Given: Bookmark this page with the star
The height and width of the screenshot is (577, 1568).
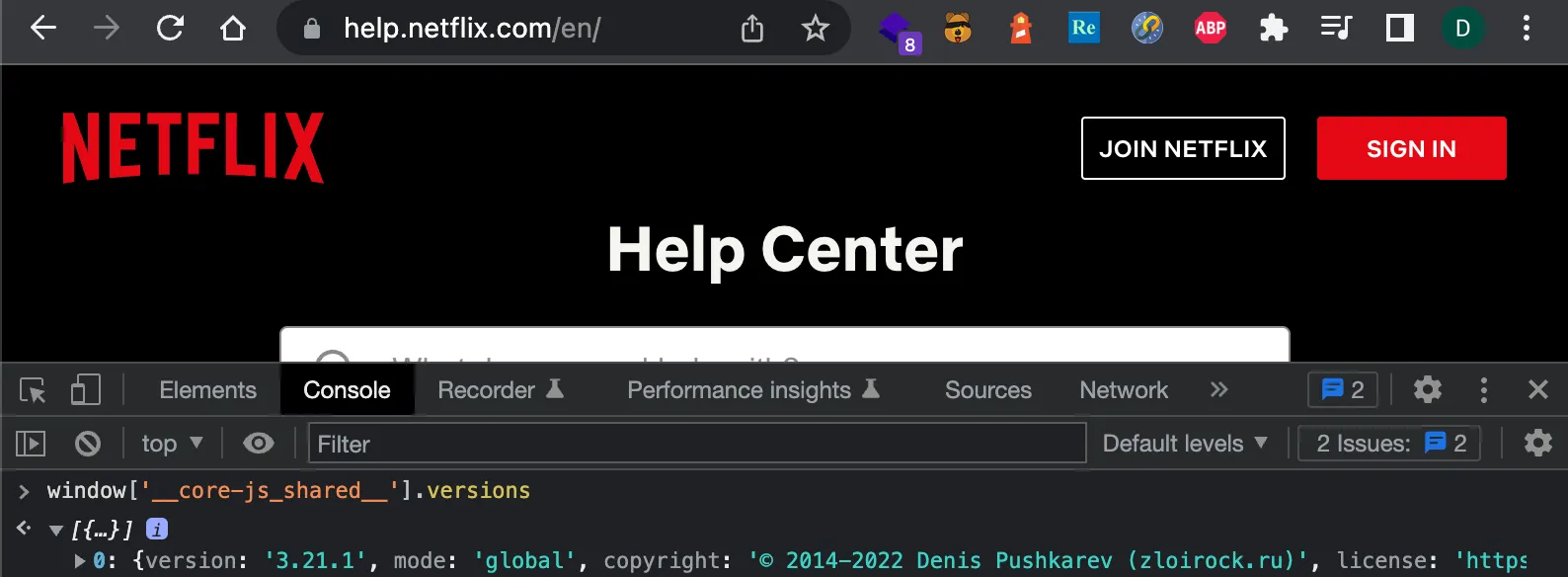Looking at the screenshot, I should [815, 28].
